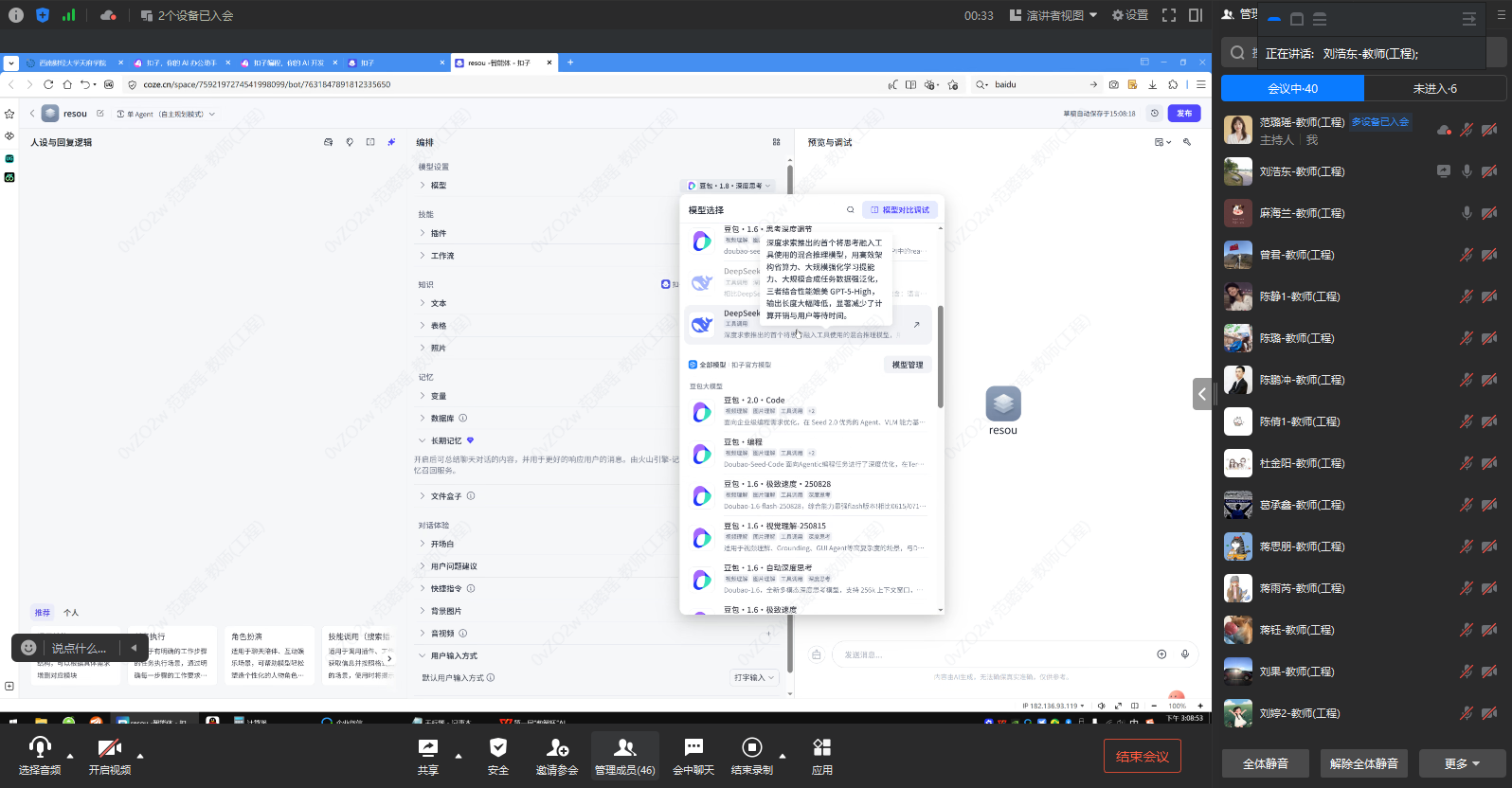Toggle camera for 蒋思朋-教师(工程)
Viewport: 1512px width, 788px height.
pos(1489,546)
